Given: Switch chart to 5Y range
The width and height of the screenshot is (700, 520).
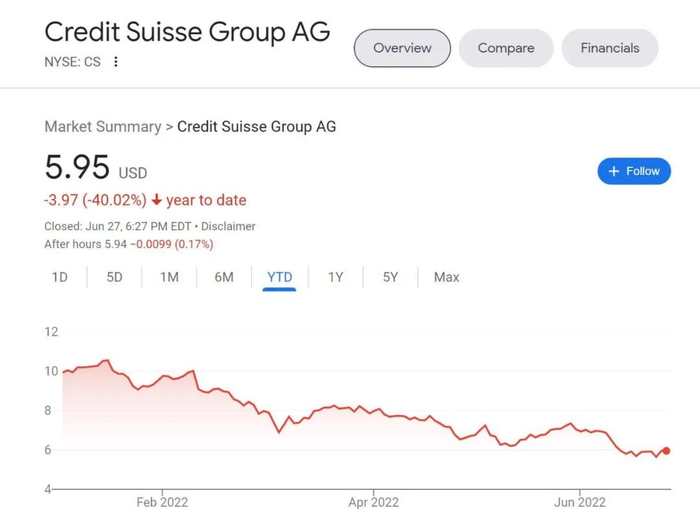Looking at the screenshot, I should (x=391, y=277).
